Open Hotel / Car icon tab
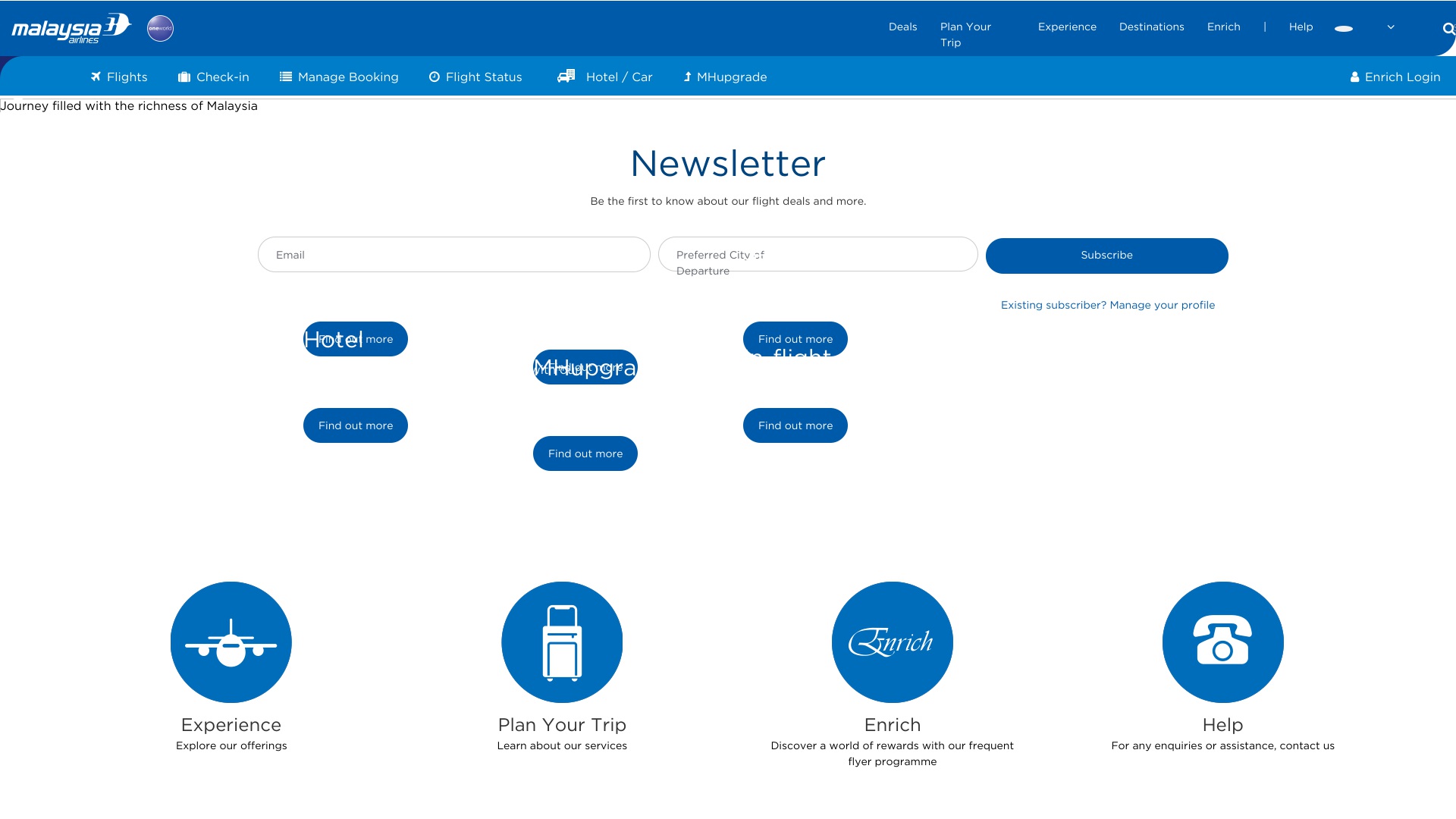Screen dimensions: 1456x819 604,77
